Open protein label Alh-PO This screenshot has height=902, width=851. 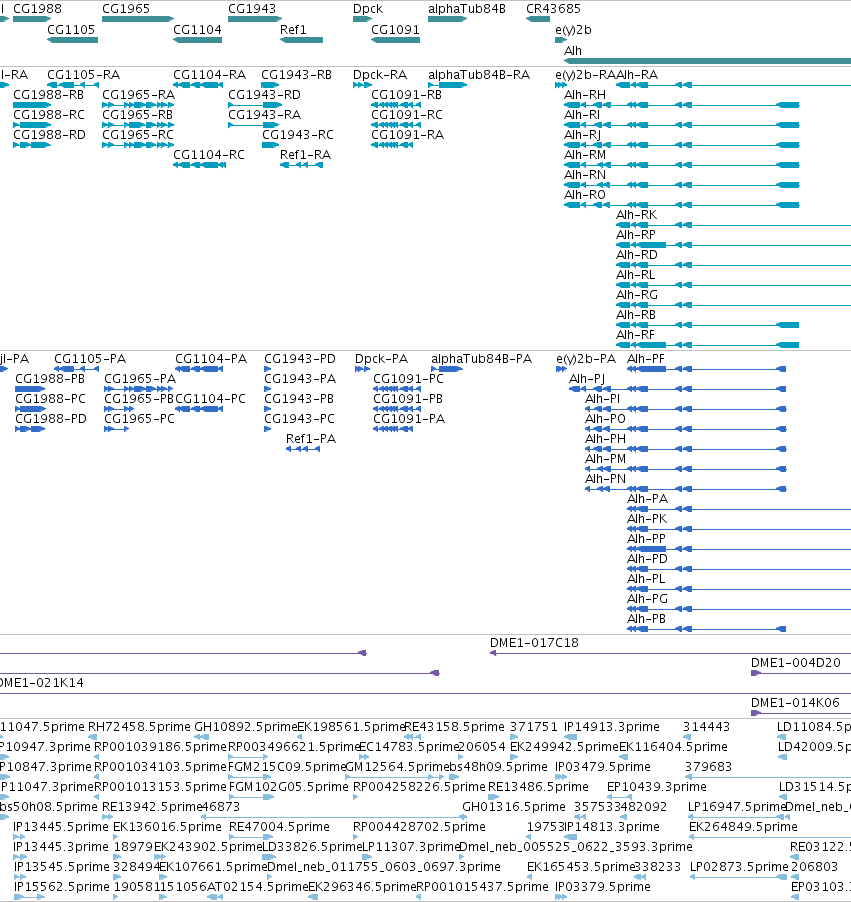(x=605, y=419)
